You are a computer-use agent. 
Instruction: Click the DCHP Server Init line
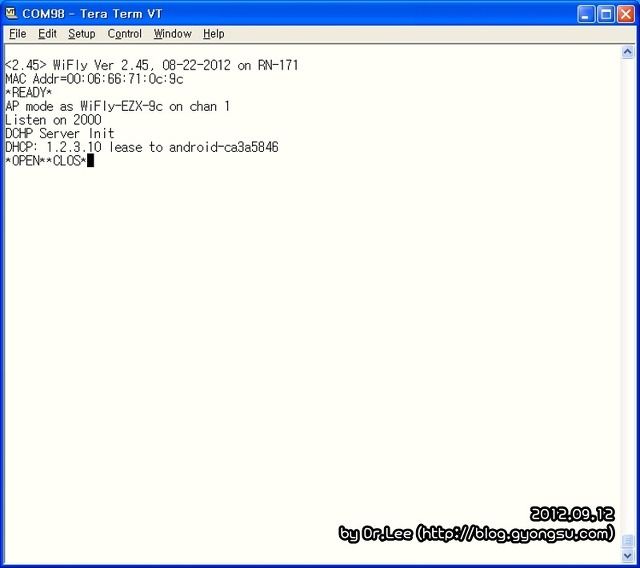(60, 133)
